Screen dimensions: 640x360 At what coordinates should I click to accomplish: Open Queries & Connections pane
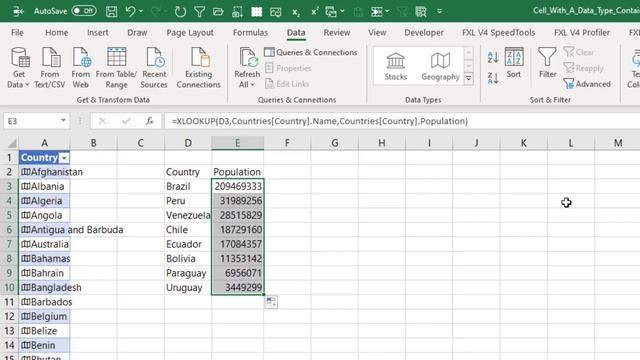click(311, 52)
